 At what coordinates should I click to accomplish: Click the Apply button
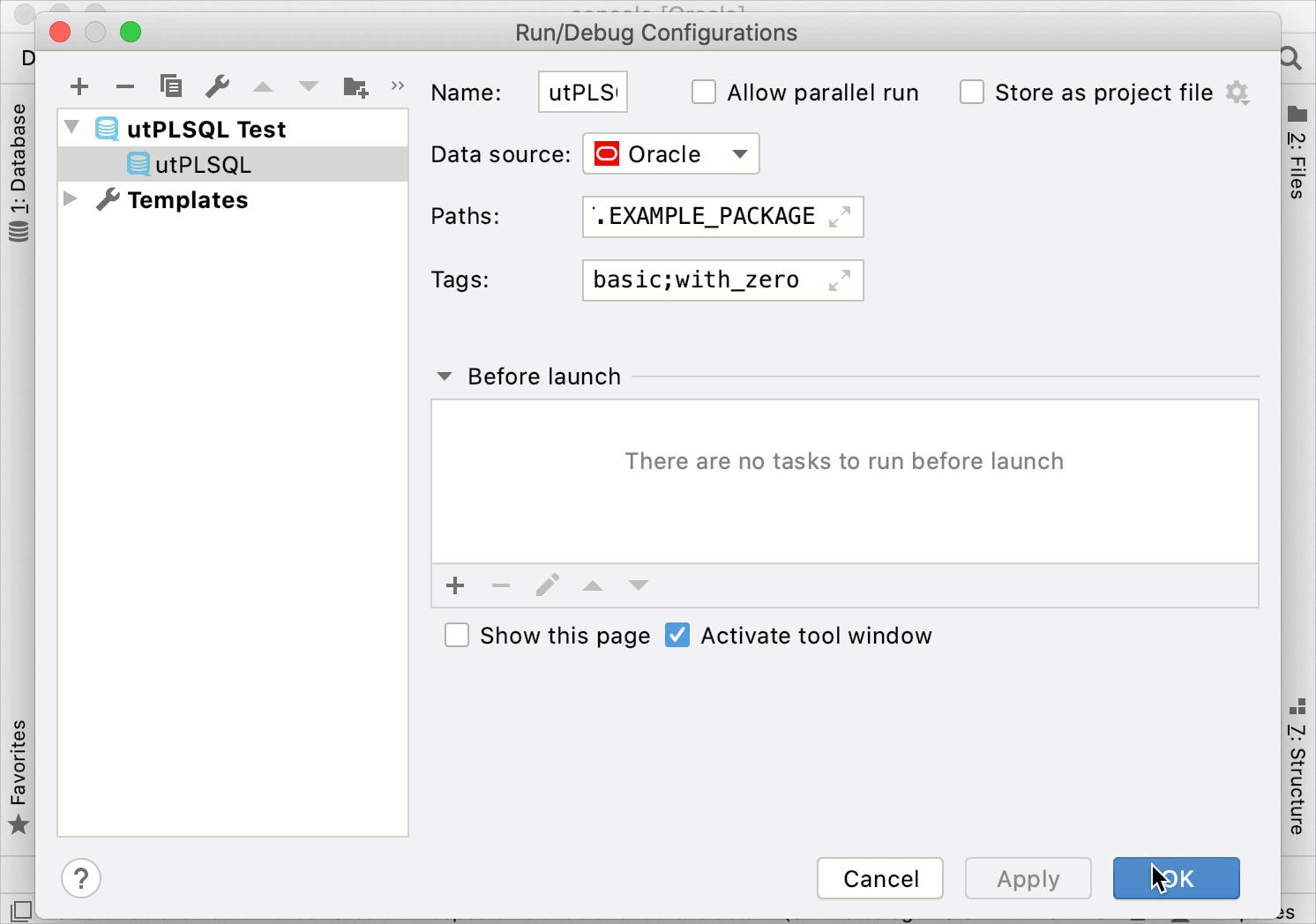(1028, 878)
